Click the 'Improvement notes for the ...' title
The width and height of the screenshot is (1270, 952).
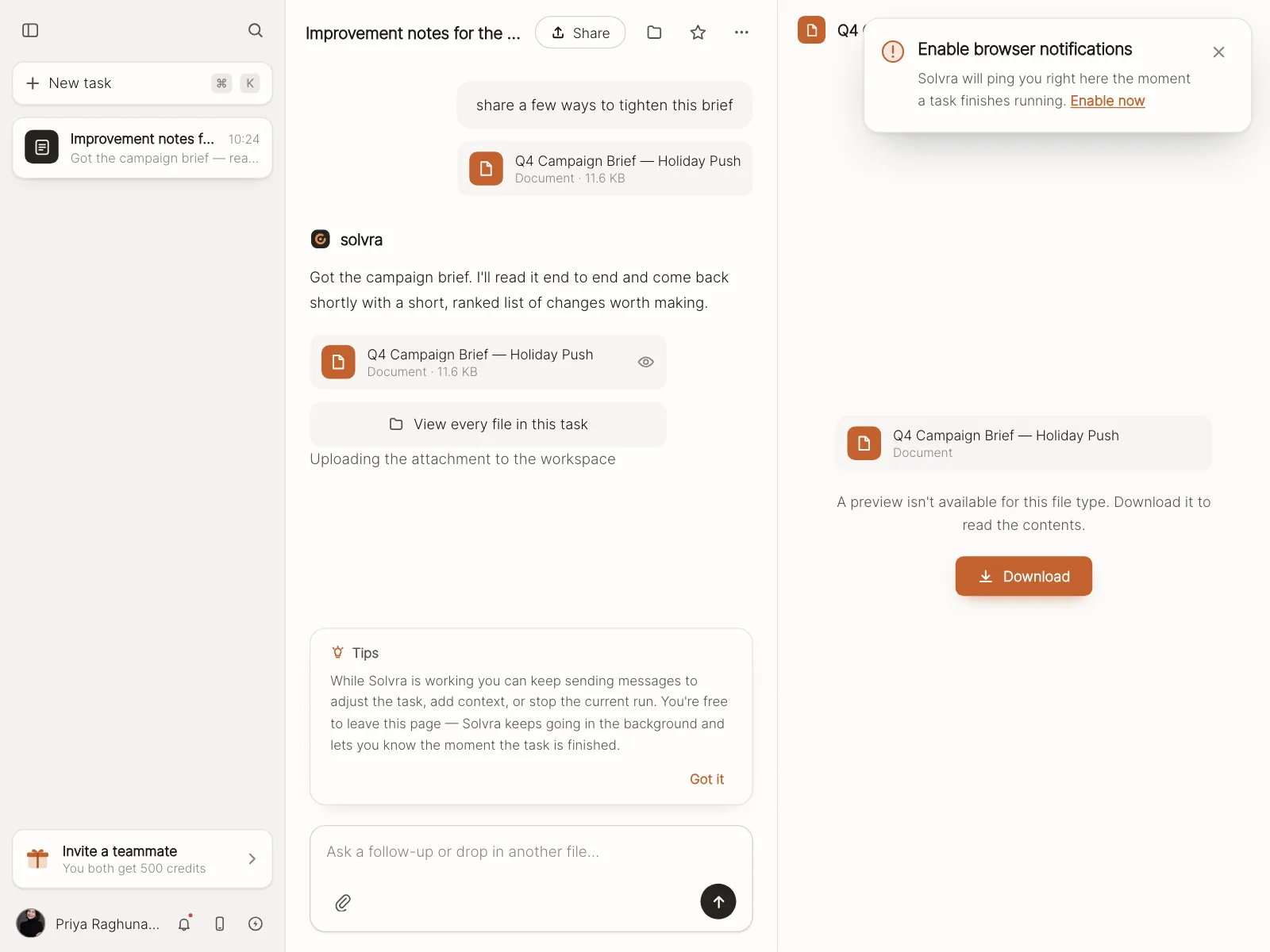(413, 33)
